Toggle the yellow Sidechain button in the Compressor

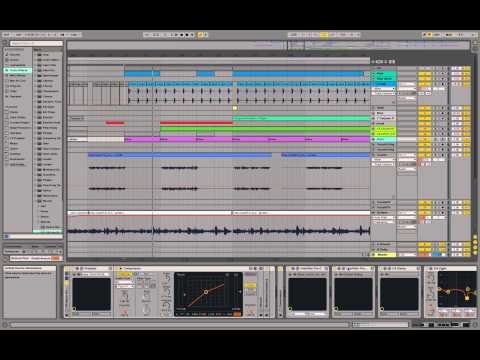pyautogui.click(x=124, y=274)
